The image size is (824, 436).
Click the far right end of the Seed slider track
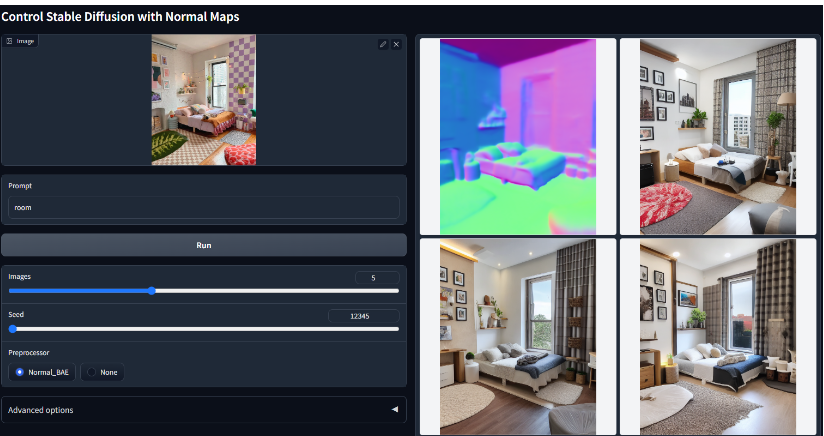point(397,328)
